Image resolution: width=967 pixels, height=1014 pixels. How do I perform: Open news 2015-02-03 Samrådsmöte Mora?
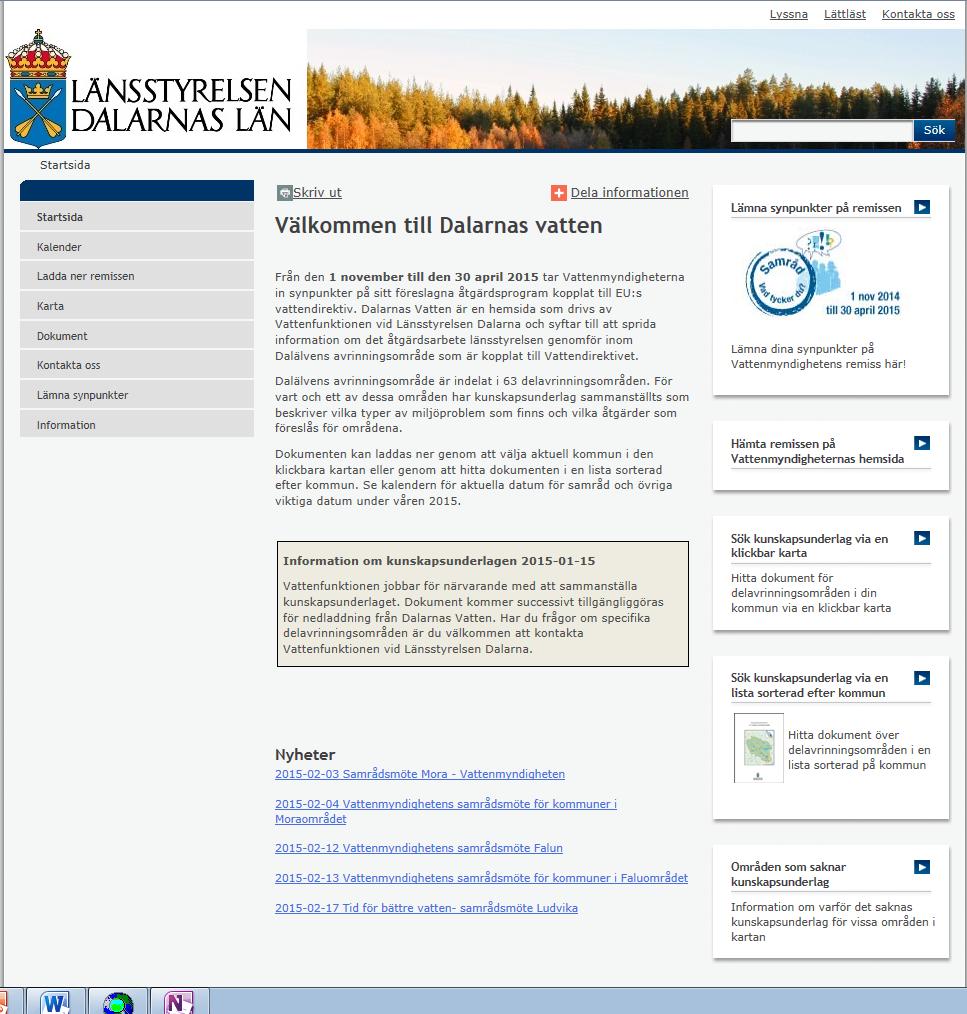pos(420,774)
